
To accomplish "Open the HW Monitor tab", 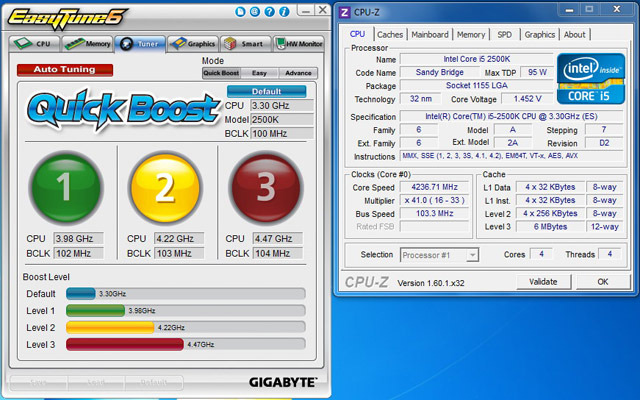I will tap(299, 44).
